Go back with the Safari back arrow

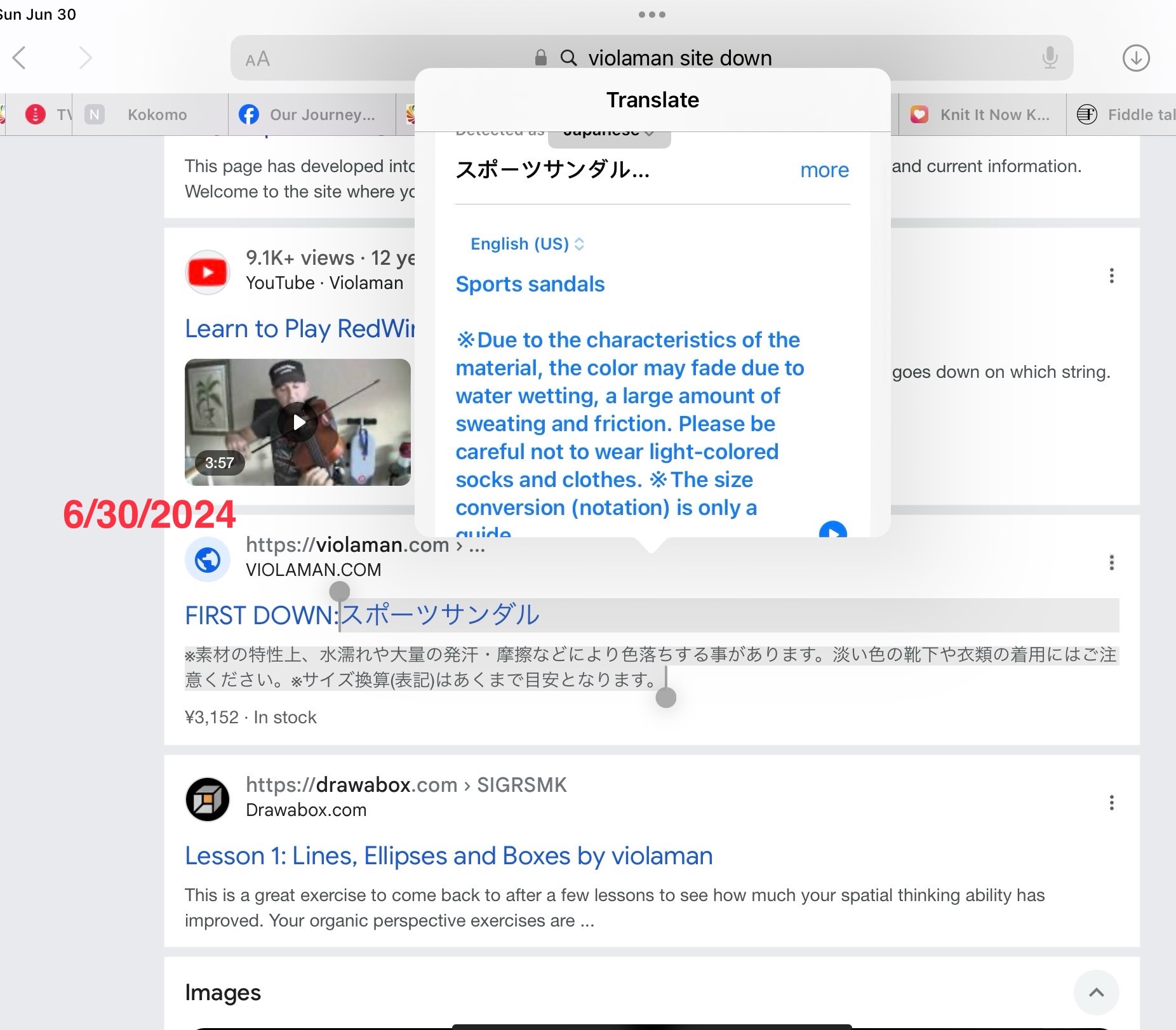pos(20,58)
